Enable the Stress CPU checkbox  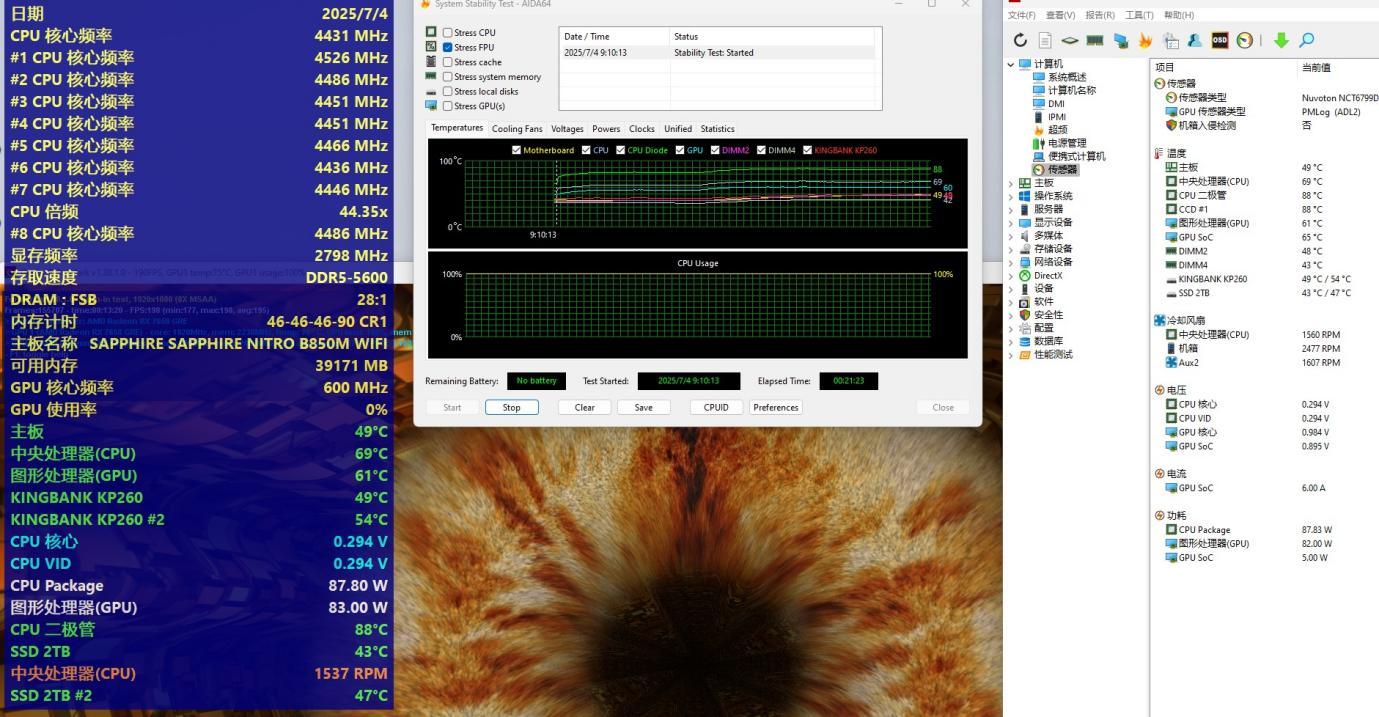(x=448, y=33)
